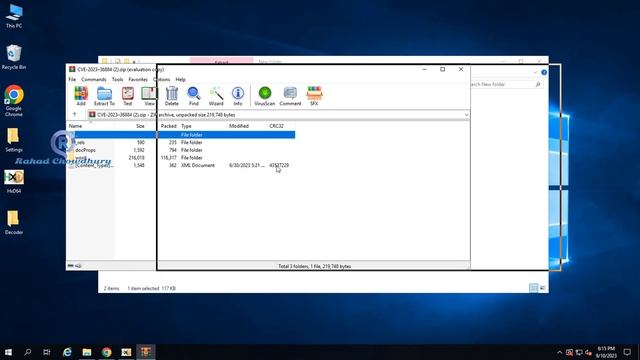
Task: Sort by the CRC32 column header
Action: pos(276,126)
